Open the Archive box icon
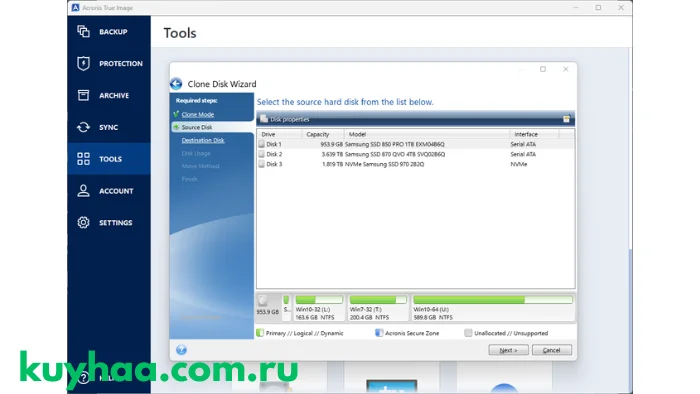 [x=83, y=95]
